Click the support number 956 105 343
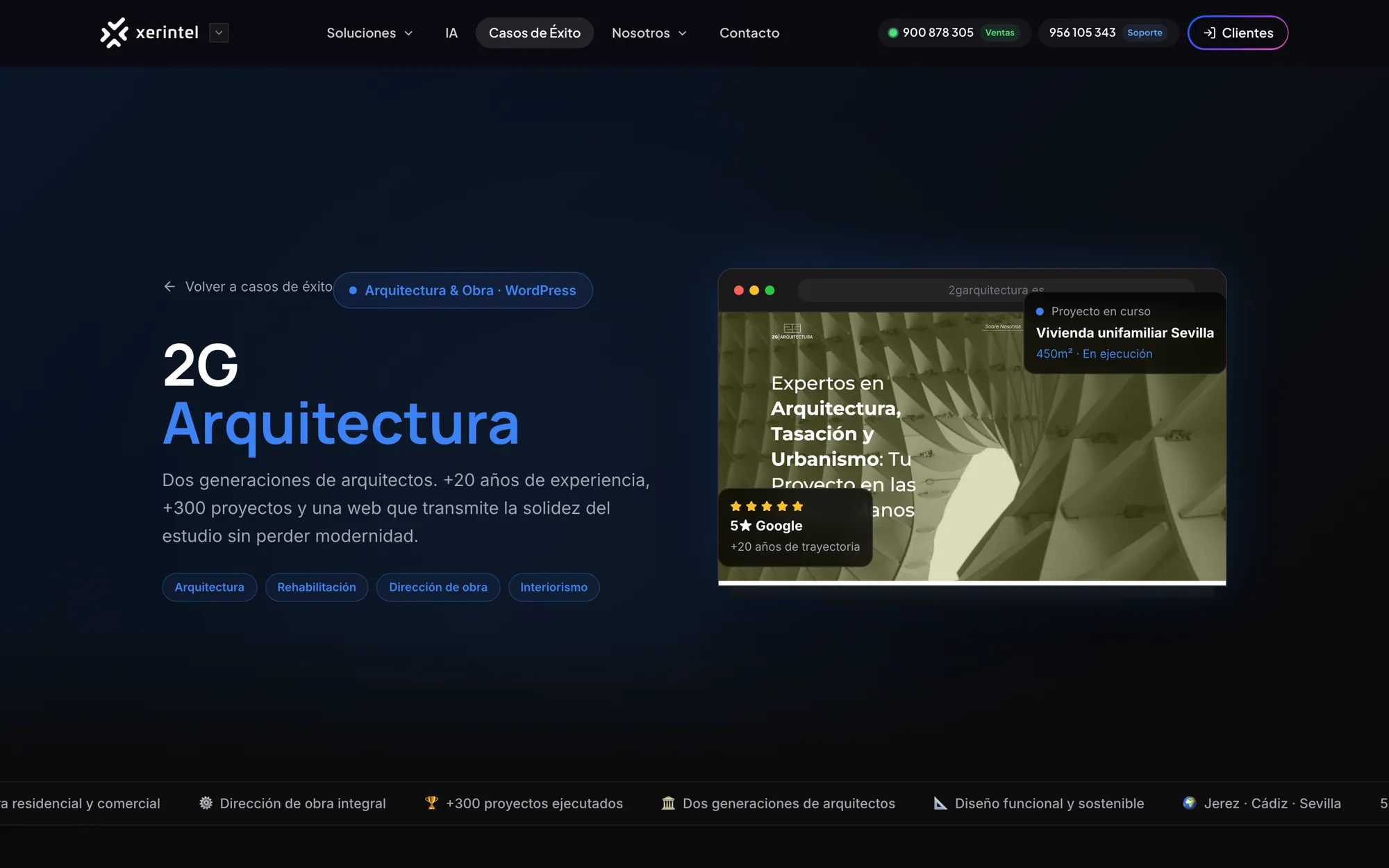1389x868 pixels. pyautogui.click(x=1082, y=33)
